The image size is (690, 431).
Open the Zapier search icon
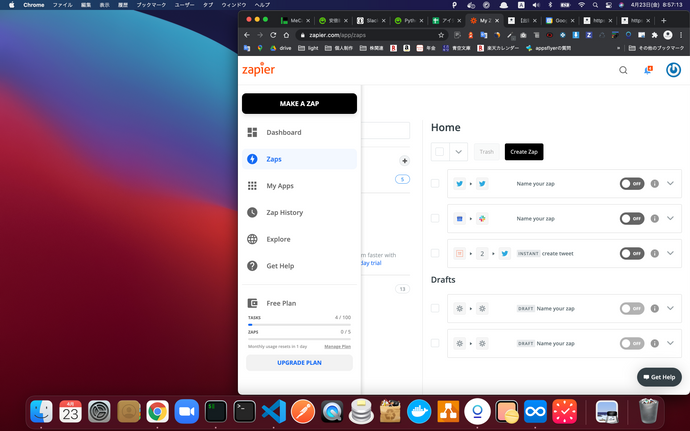[x=623, y=70]
